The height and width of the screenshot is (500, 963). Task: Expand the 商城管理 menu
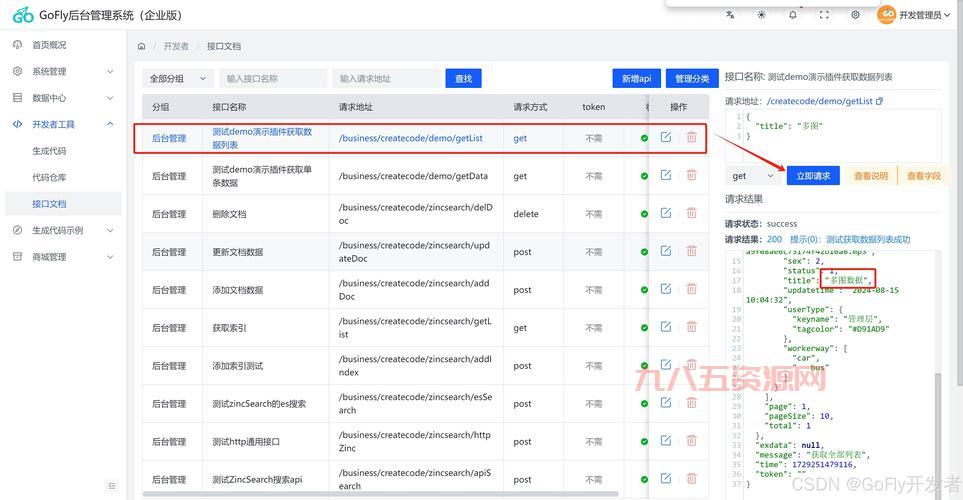63,257
